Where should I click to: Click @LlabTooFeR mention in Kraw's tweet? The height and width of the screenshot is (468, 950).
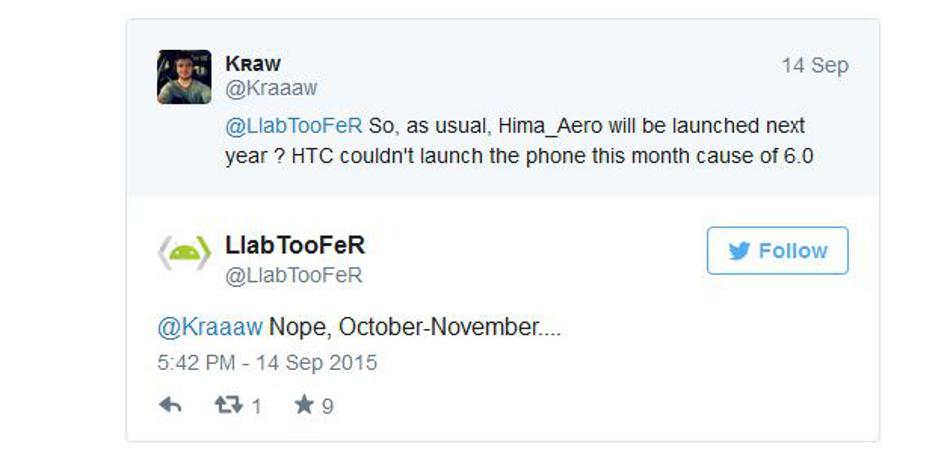pyautogui.click(x=293, y=125)
